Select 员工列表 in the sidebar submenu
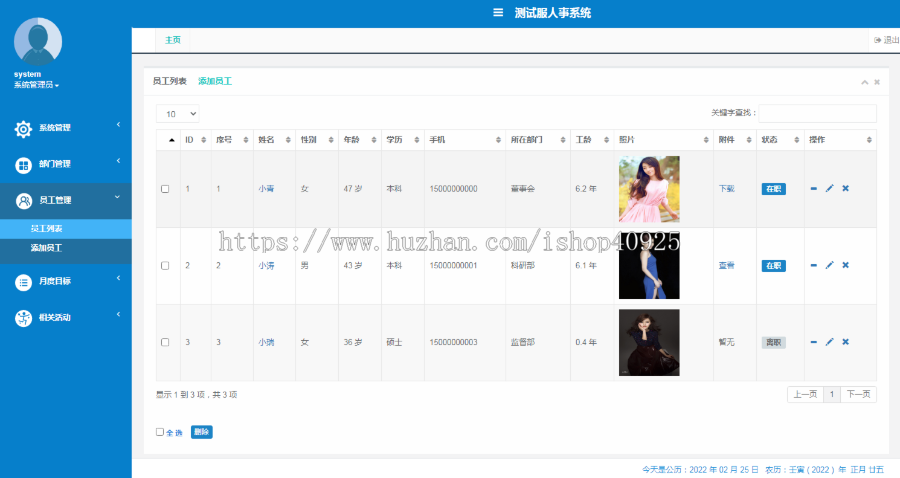900x478 pixels. click(x=65, y=228)
